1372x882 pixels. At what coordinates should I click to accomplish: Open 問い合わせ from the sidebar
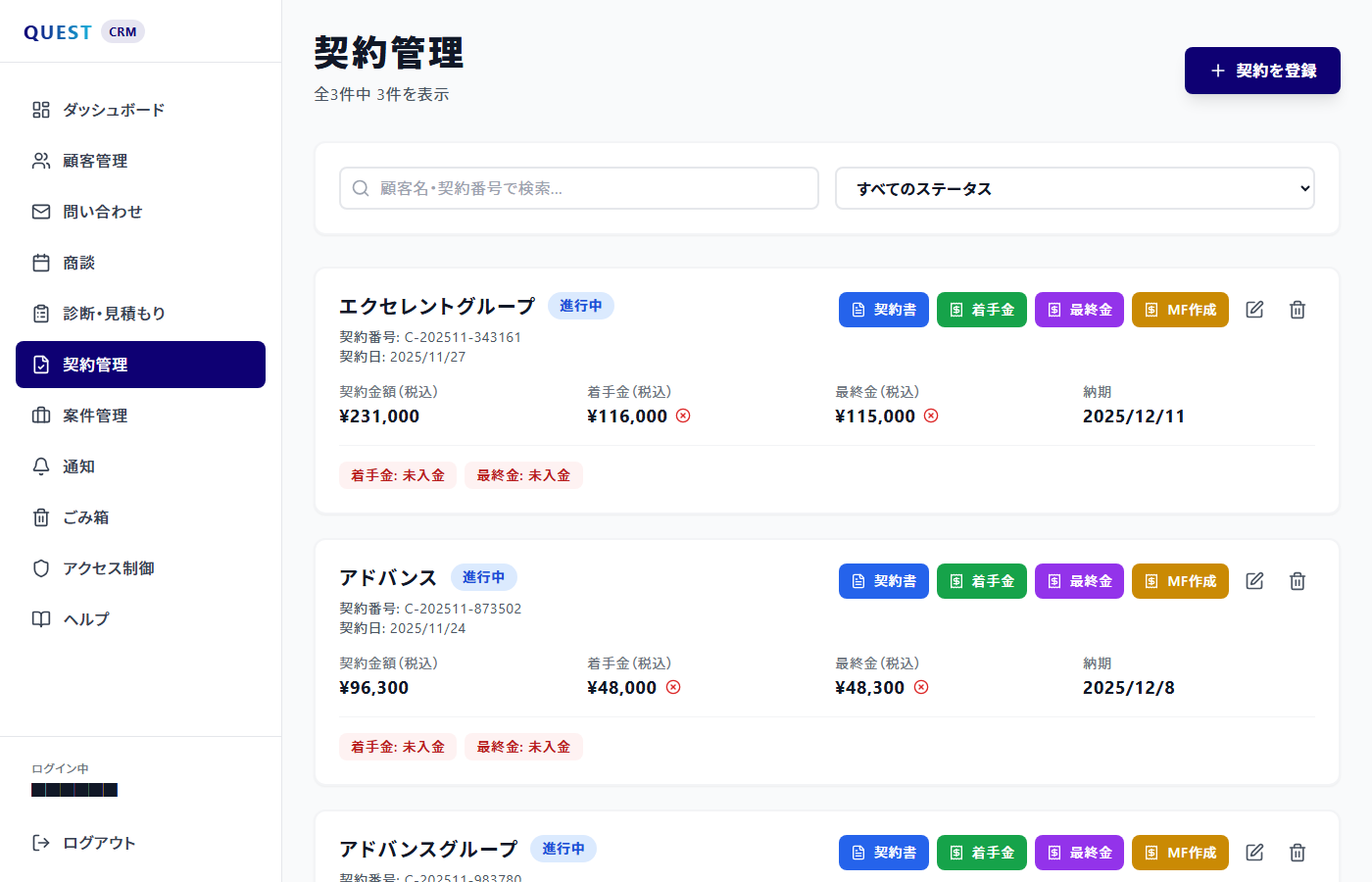click(x=102, y=212)
